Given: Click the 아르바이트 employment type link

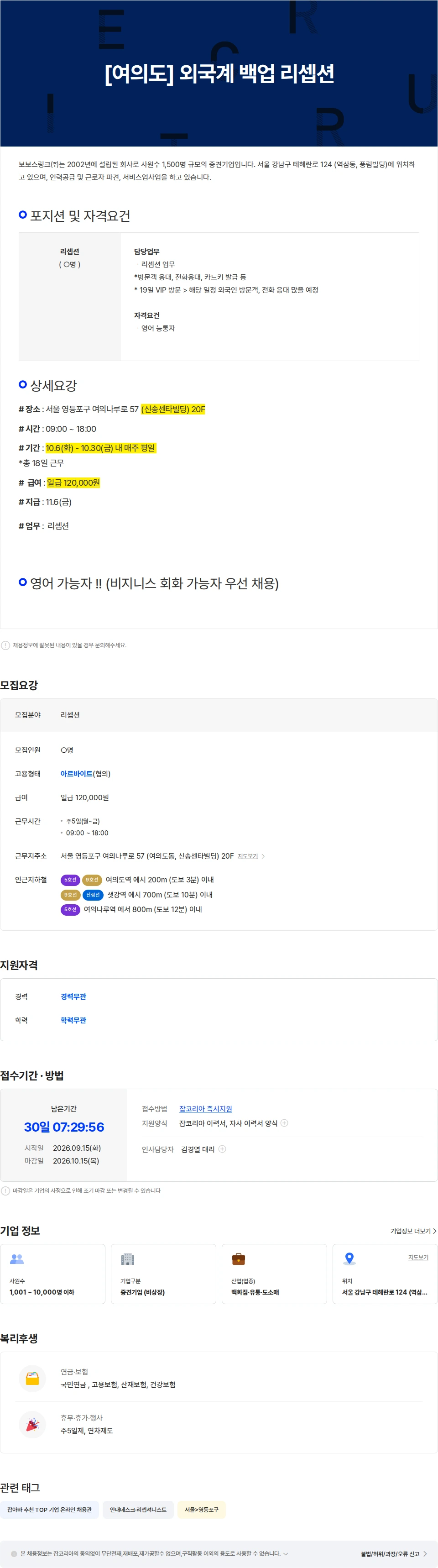Looking at the screenshot, I should coord(76,774).
